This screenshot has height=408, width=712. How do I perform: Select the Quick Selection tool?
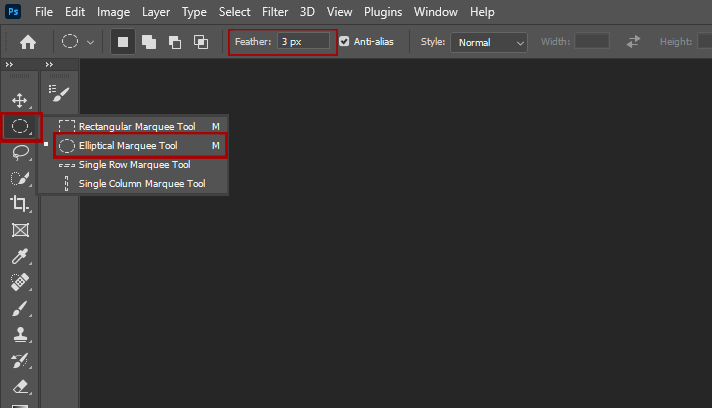(x=20, y=178)
